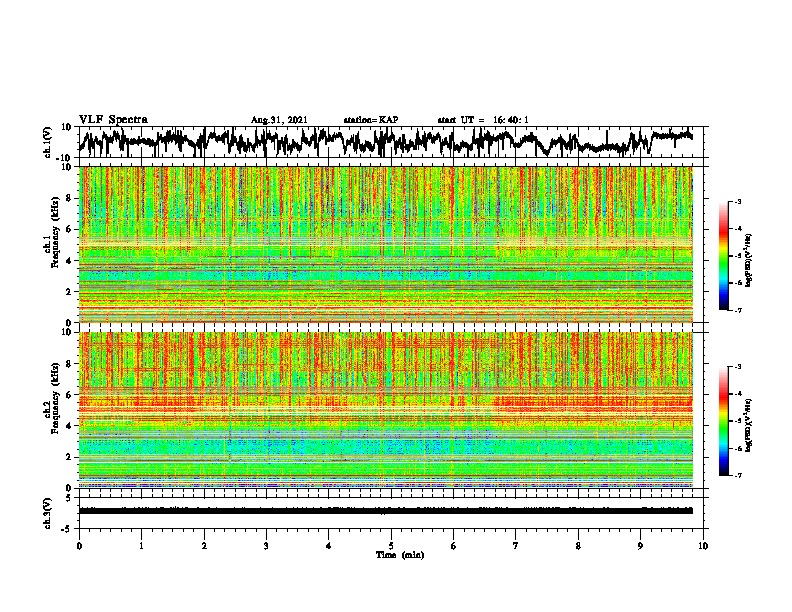Viewport: 792px width, 612px height.
Task: Click the log(PSD) label beside ch.1 colorbar
Action: [748, 261]
